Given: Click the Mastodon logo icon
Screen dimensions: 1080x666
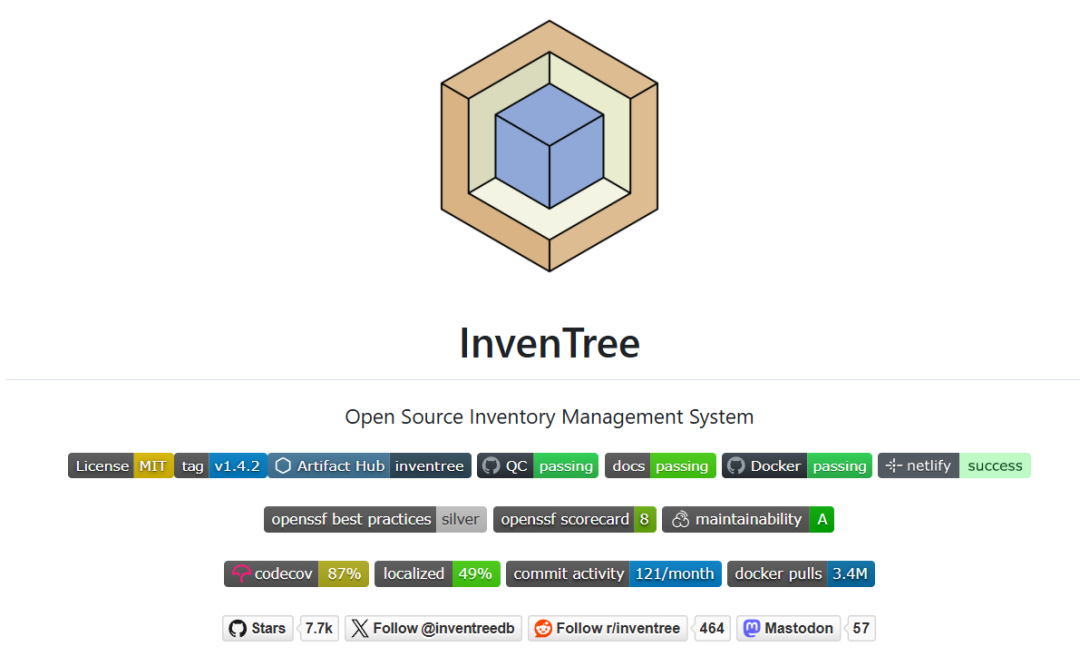Looking at the screenshot, I should click(751, 628).
